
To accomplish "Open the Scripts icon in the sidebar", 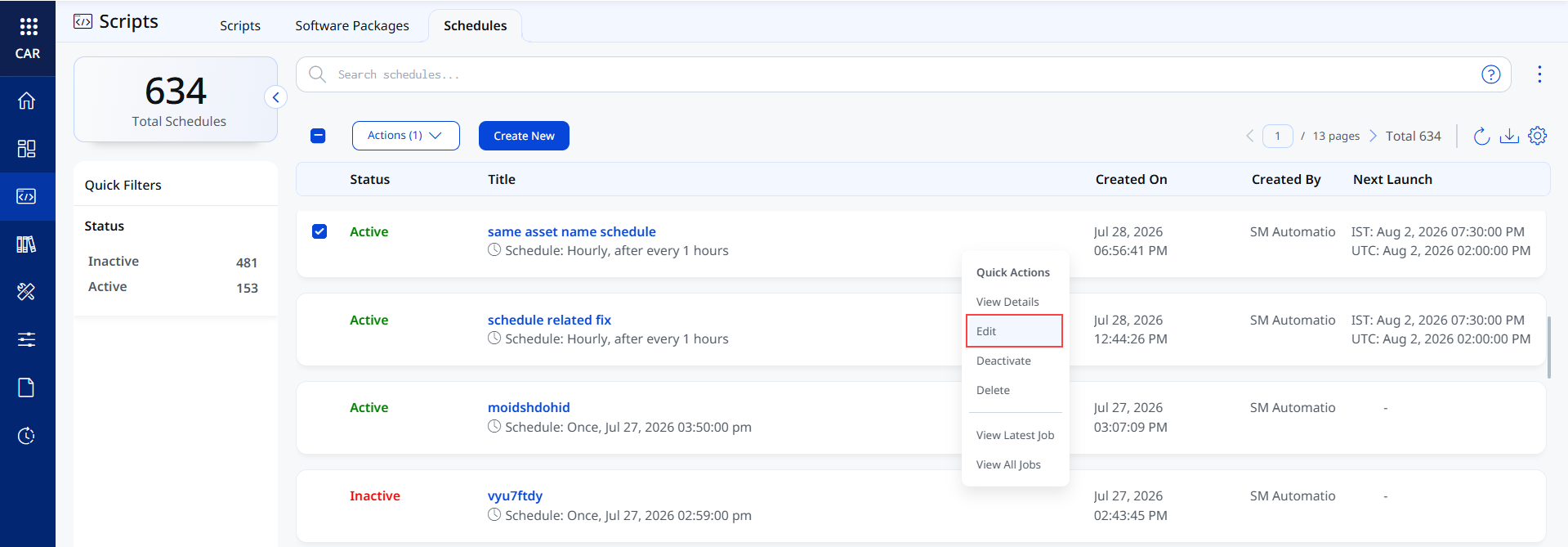I will (27, 196).
